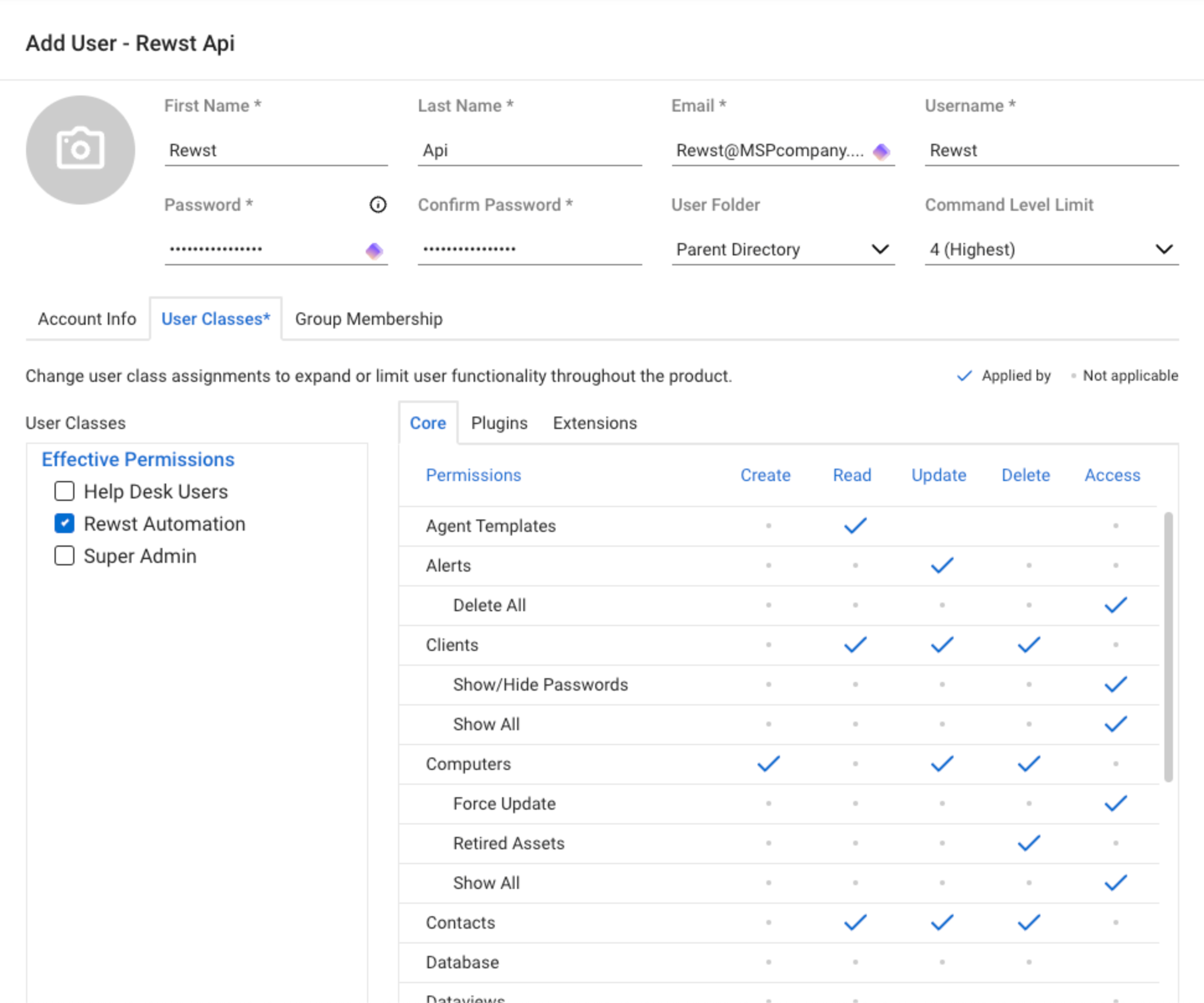The image size is (1204, 1003).
Task: Uncheck the Rewst Automation user class
Action: tap(64, 524)
